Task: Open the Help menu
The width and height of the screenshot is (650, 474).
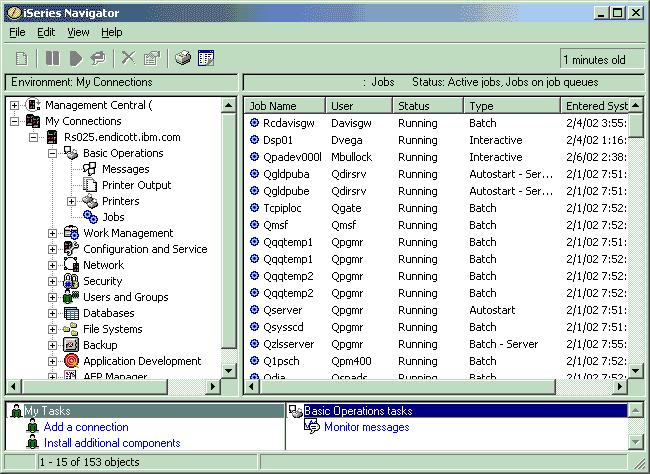Action: (x=112, y=32)
